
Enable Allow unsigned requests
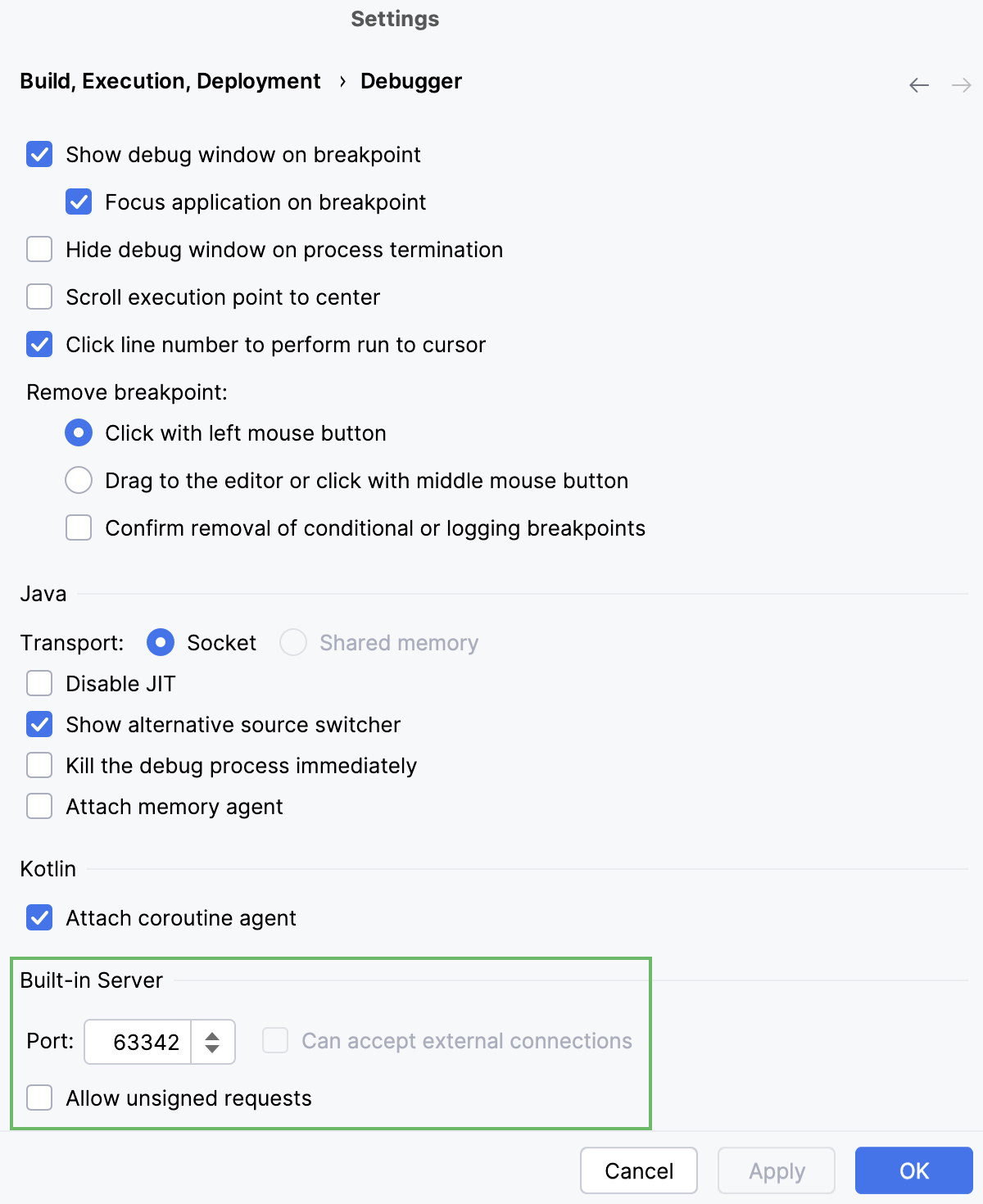[39, 1098]
